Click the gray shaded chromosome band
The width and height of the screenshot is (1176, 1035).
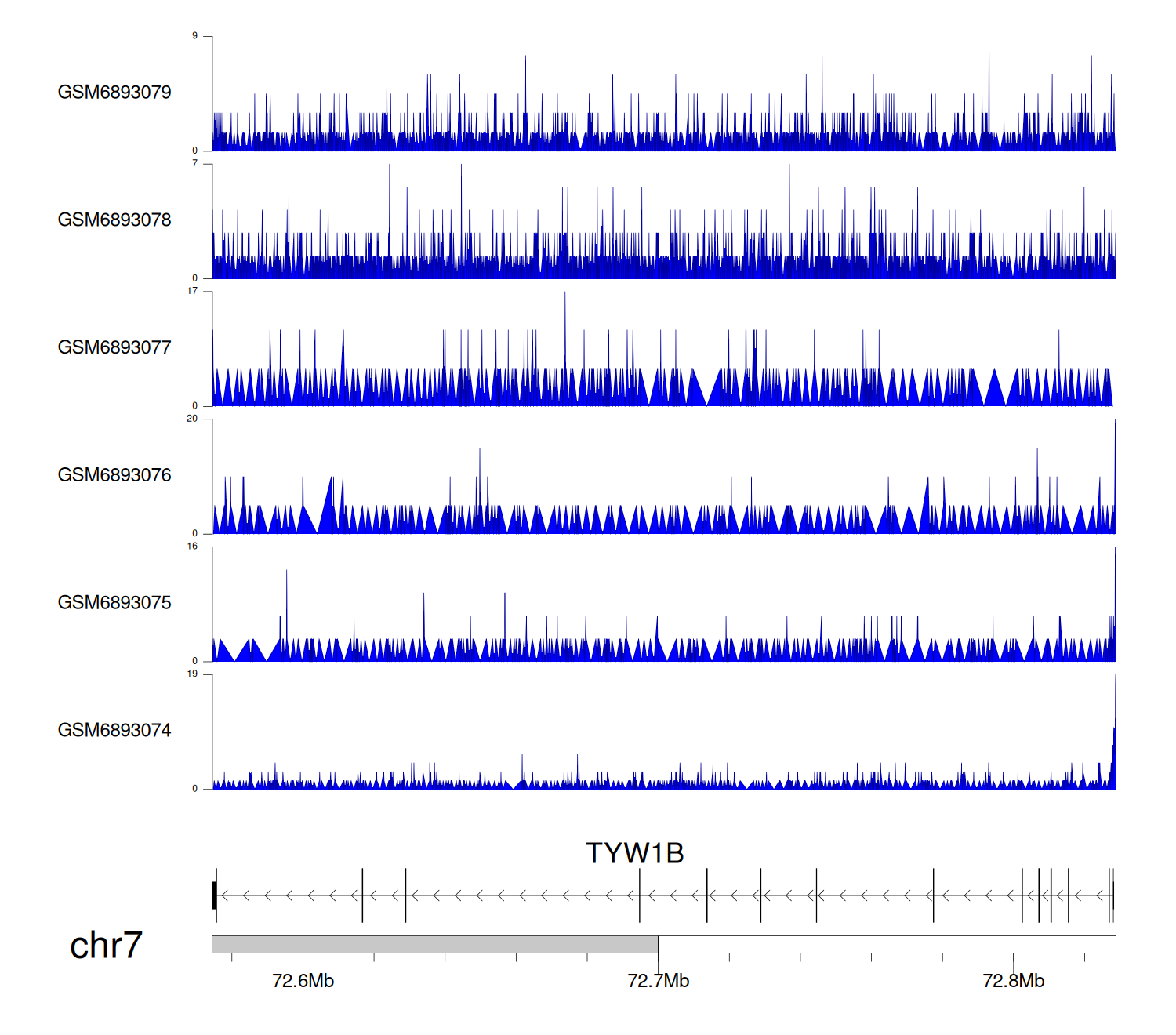(435, 944)
